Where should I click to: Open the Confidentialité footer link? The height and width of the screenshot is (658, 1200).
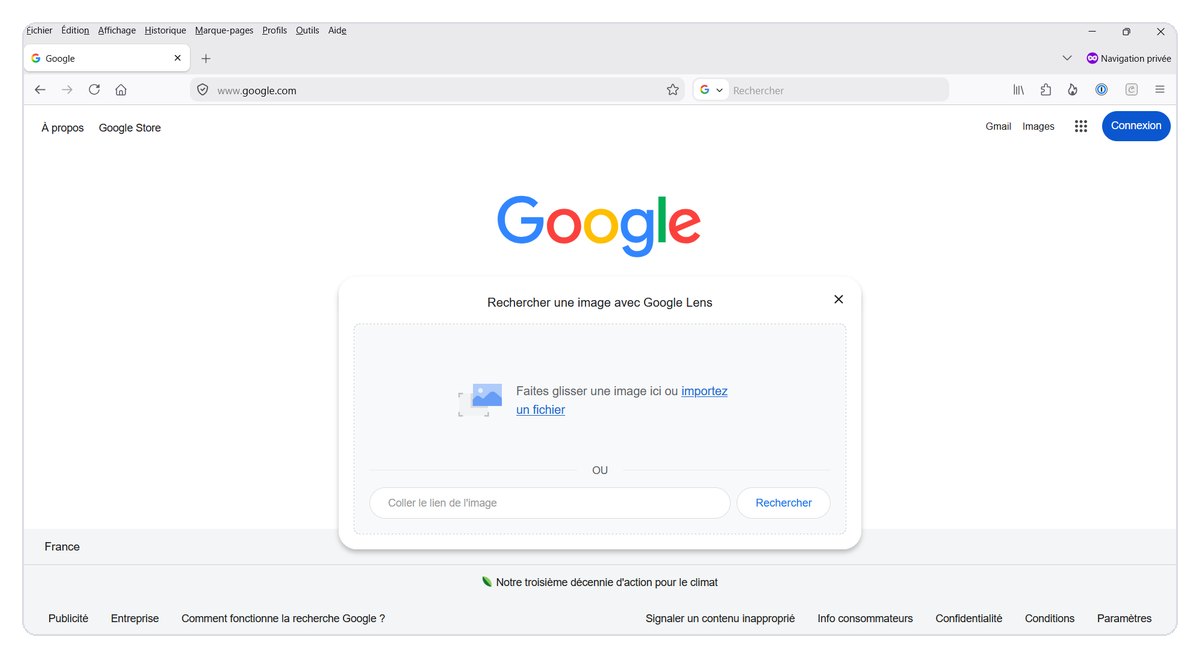pos(969,619)
